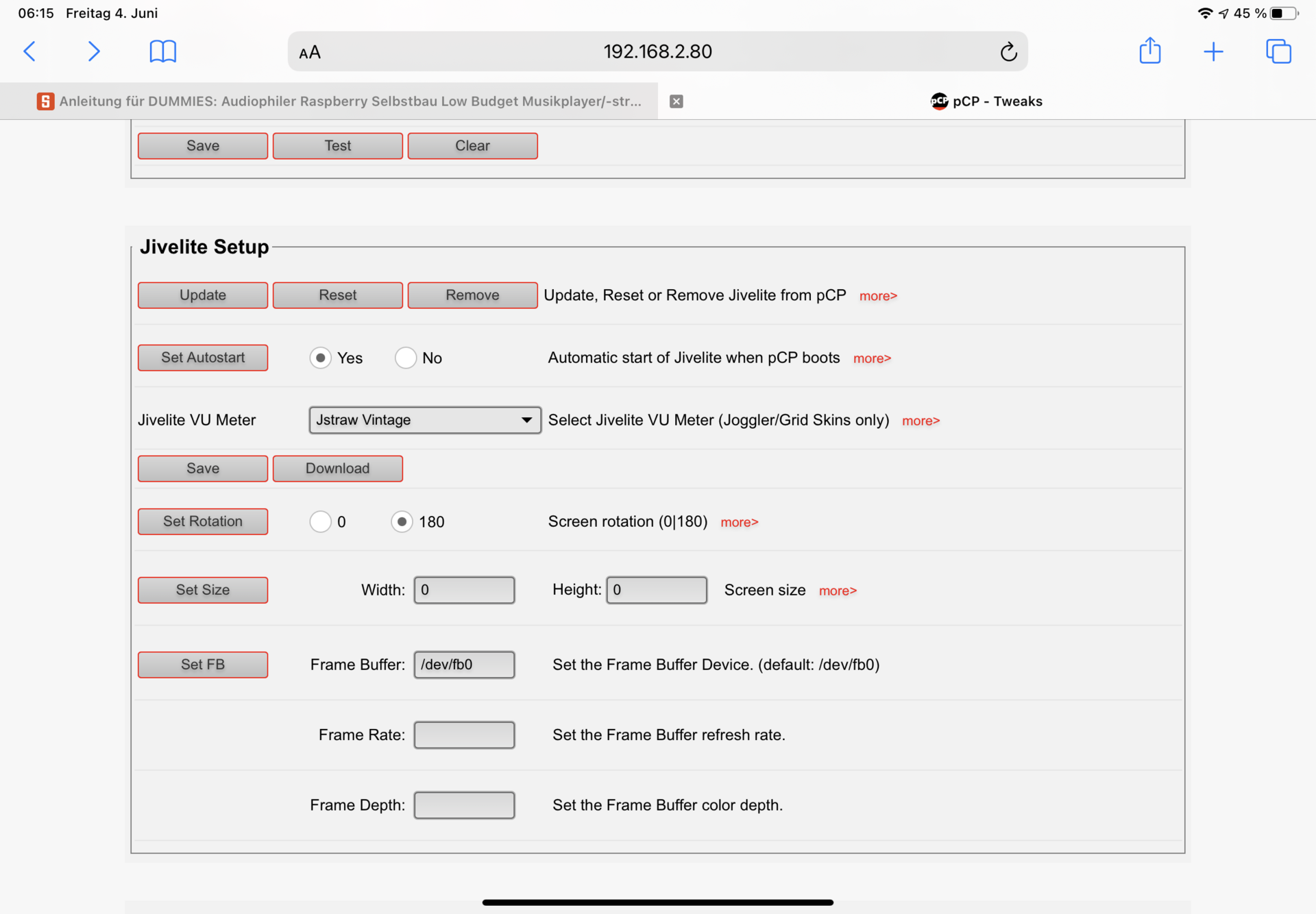Screen dimensions: 1316x914
Task: Click the Clear button
Action: [473, 146]
